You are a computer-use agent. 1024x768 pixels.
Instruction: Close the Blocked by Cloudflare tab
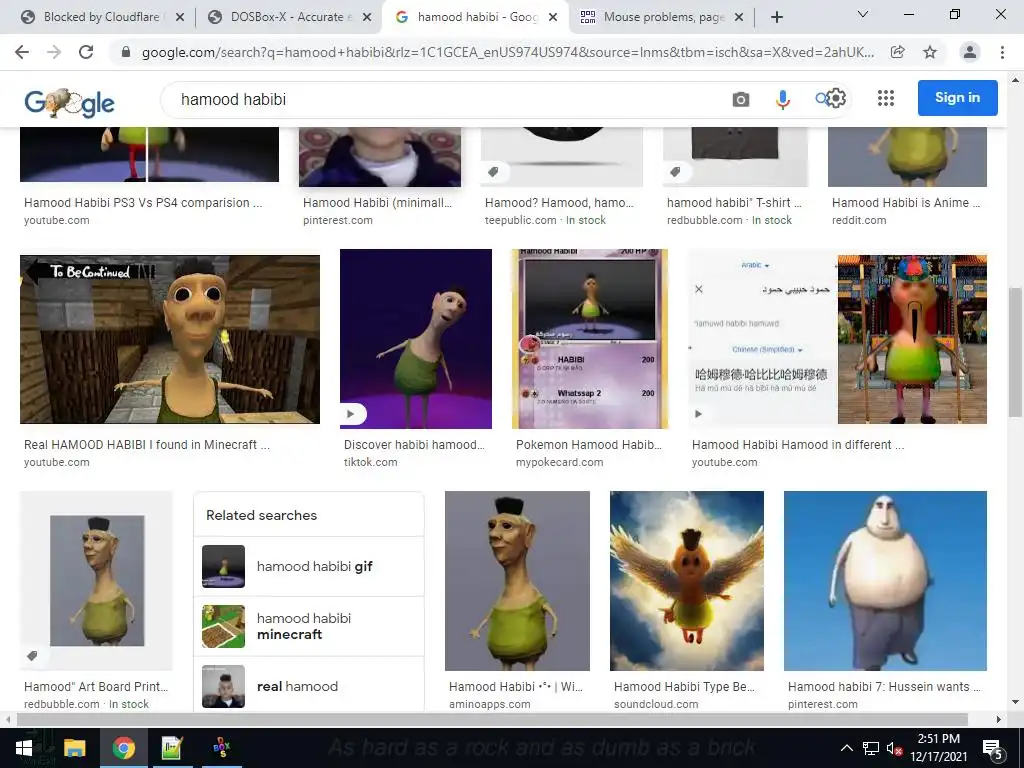[180, 18]
